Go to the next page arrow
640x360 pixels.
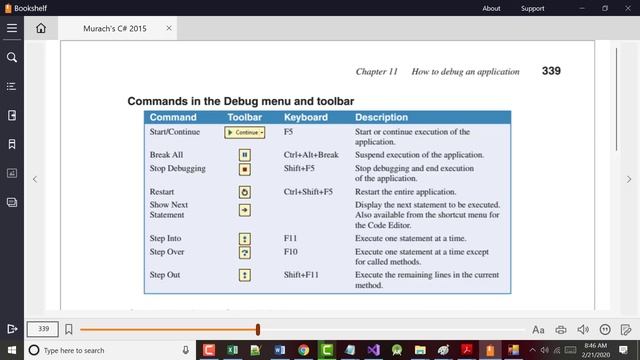(629, 179)
